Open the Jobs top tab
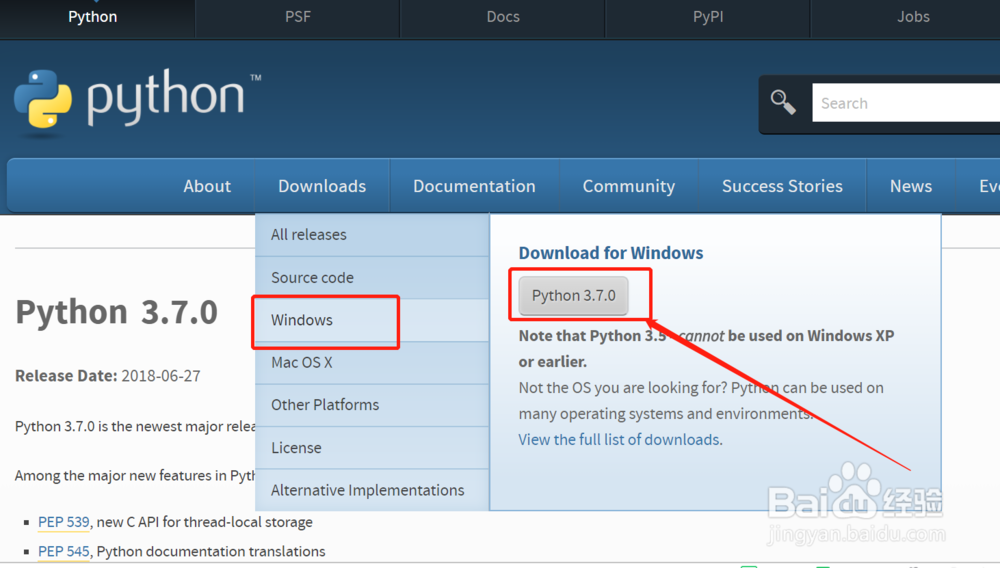The height and width of the screenshot is (568, 1000). pyautogui.click(x=913, y=17)
